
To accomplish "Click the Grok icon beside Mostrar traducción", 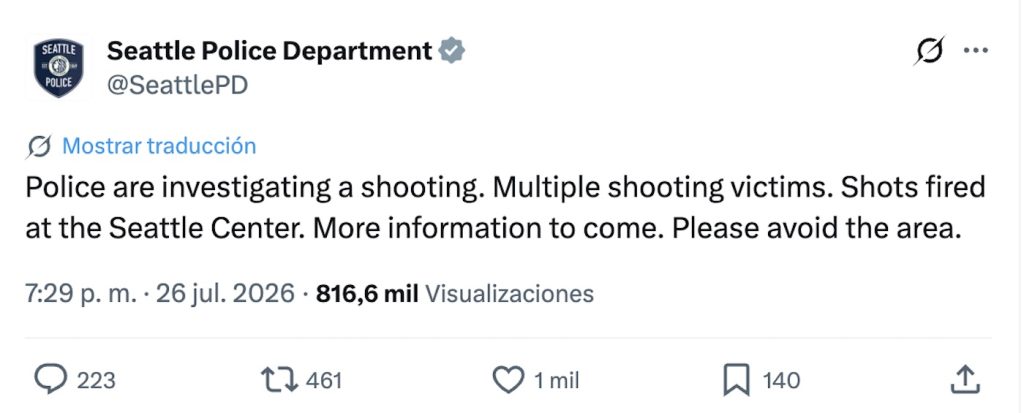I will (x=39, y=146).
